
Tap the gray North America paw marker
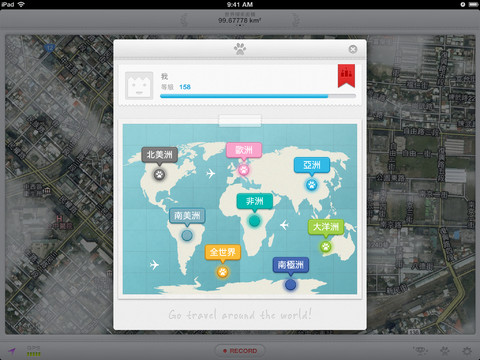pyautogui.click(x=159, y=174)
